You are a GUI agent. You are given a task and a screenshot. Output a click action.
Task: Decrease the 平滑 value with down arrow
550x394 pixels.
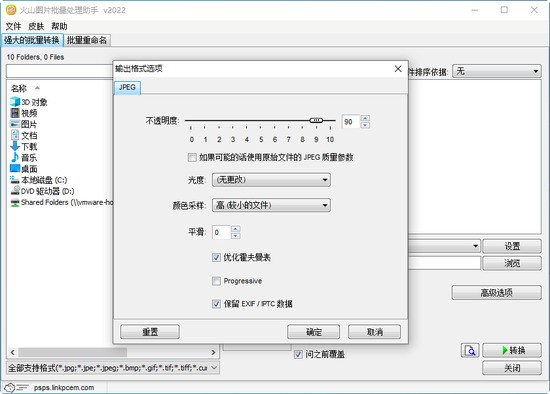(236, 236)
